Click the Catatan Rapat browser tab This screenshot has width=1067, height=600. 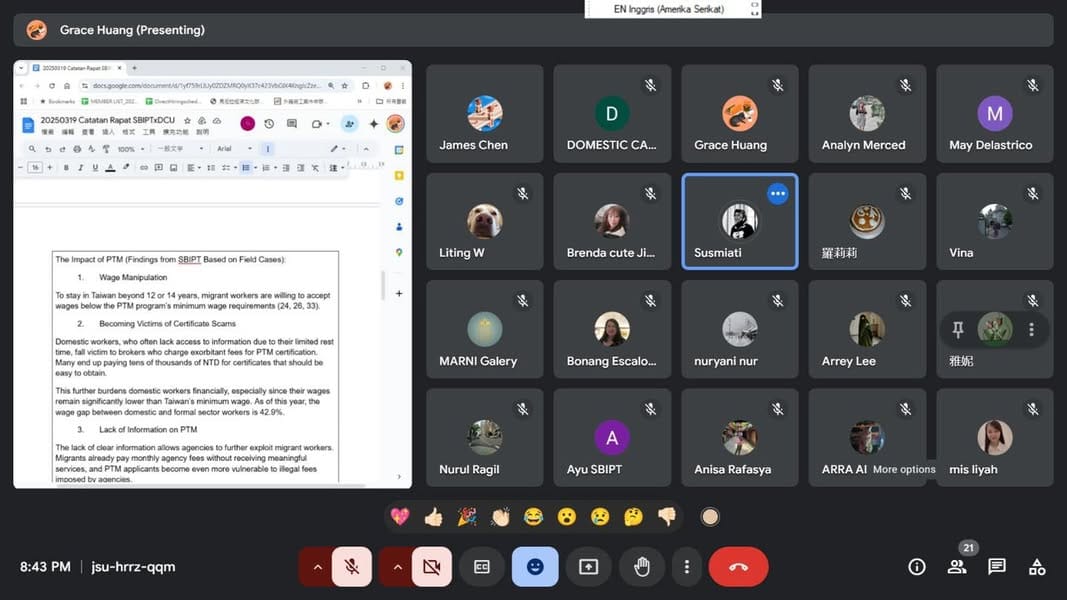77,68
